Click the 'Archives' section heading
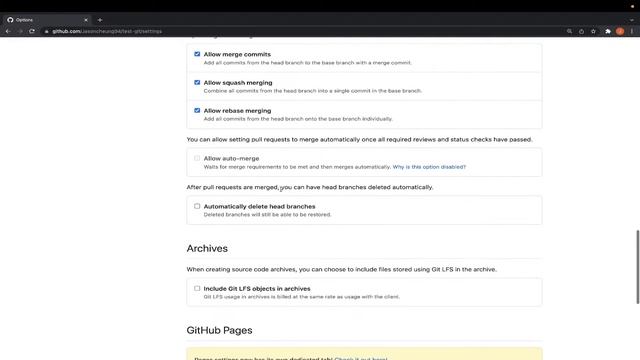This screenshot has height=360, width=640. click(x=207, y=248)
